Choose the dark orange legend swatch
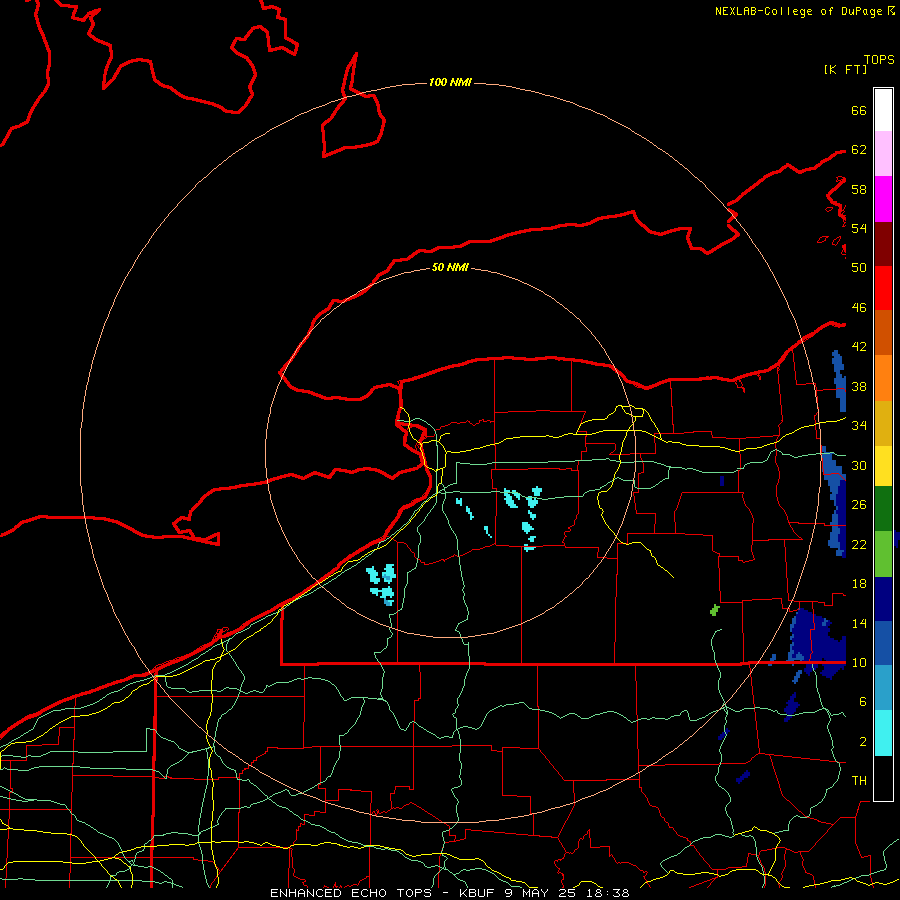Viewport: 900px width, 900px height. pos(883,333)
